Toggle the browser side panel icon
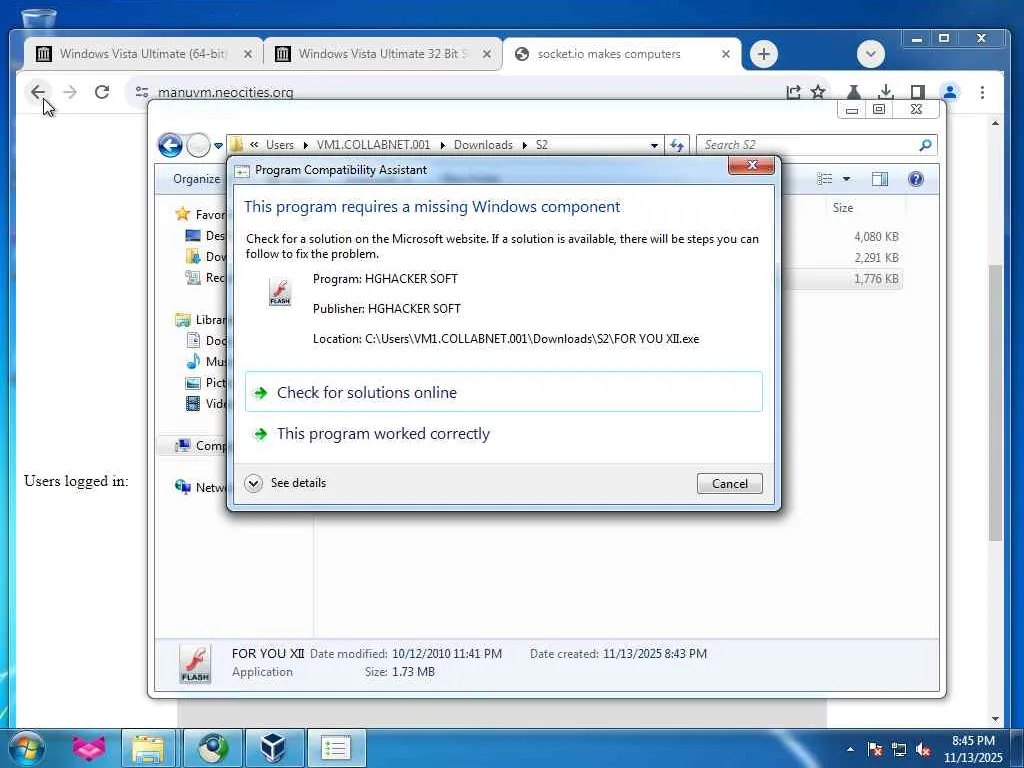 click(x=918, y=92)
